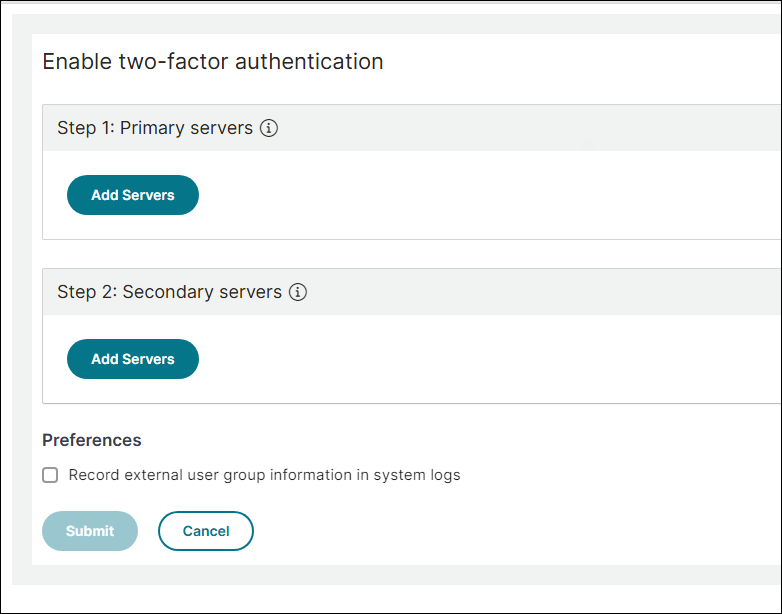Select the 'Step 1: Primary servers' heading text
Screen dimensions: 782x614
(x=155, y=128)
